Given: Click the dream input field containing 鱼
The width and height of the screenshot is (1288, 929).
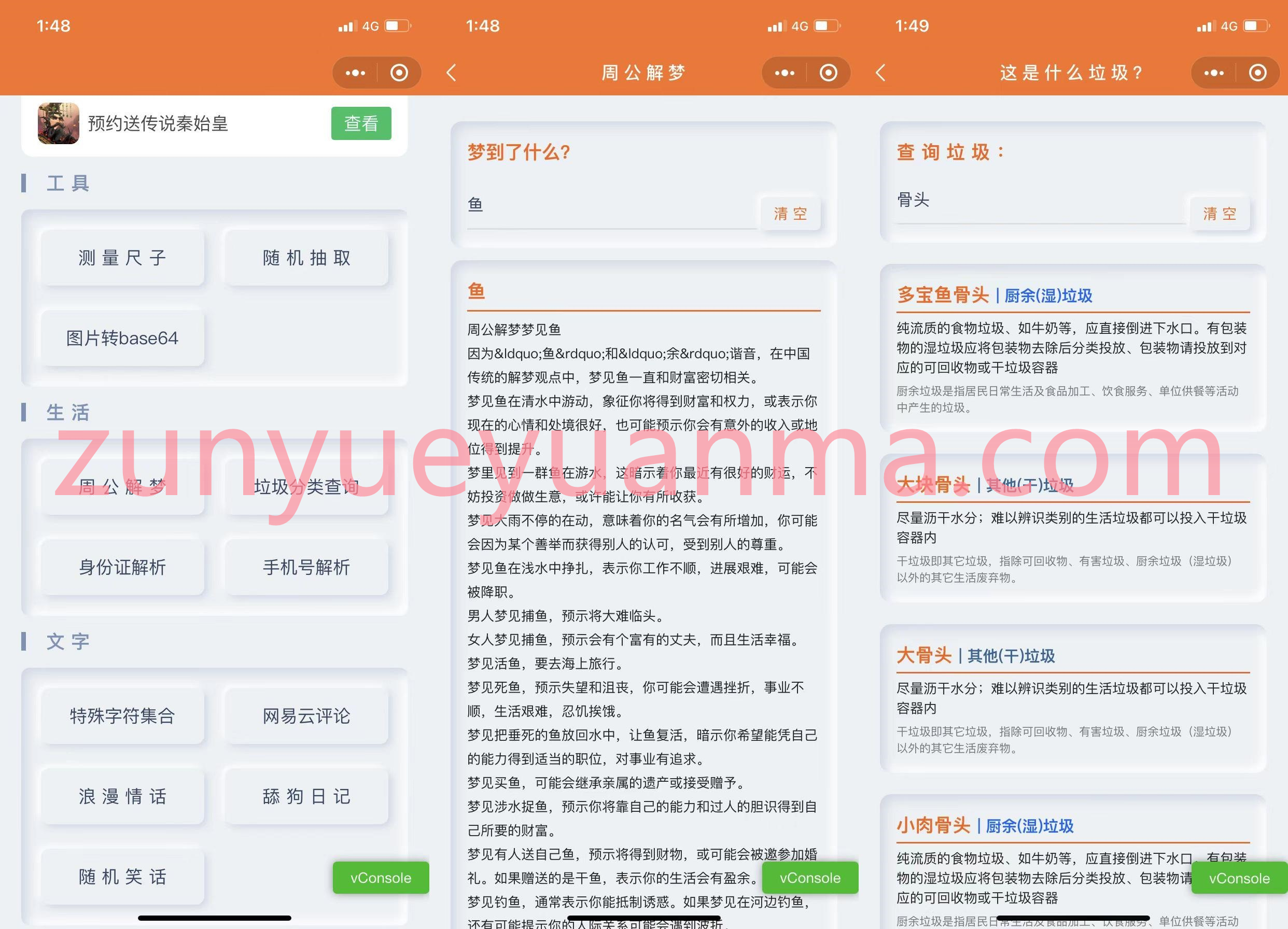Looking at the screenshot, I should click(x=612, y=206).
